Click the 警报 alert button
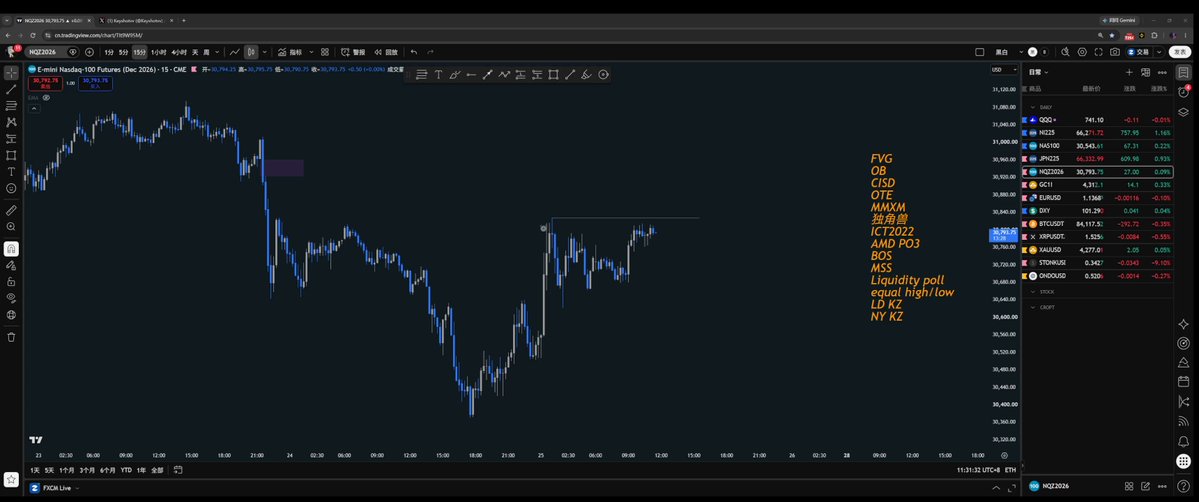Screen dimensions: 1199x502 pos(353,52)
